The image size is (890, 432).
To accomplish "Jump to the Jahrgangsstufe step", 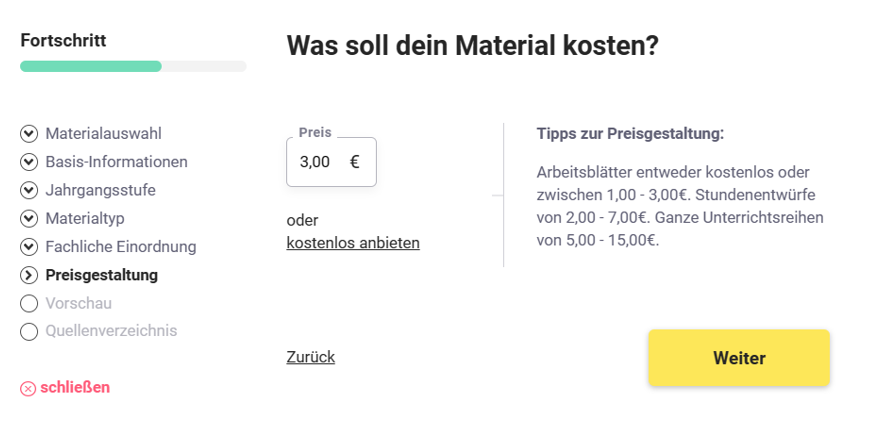I will pyautogui.click(x=100, y=190).
